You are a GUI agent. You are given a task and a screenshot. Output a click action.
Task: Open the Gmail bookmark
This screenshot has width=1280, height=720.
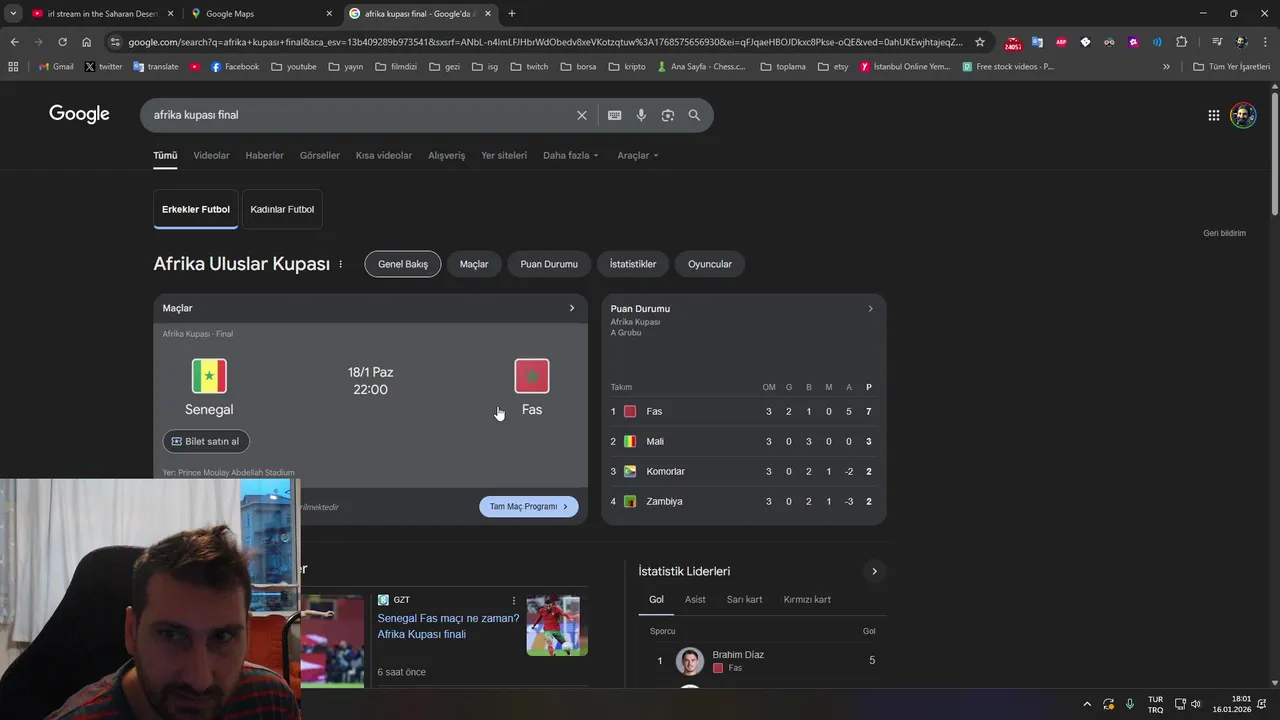56,67
